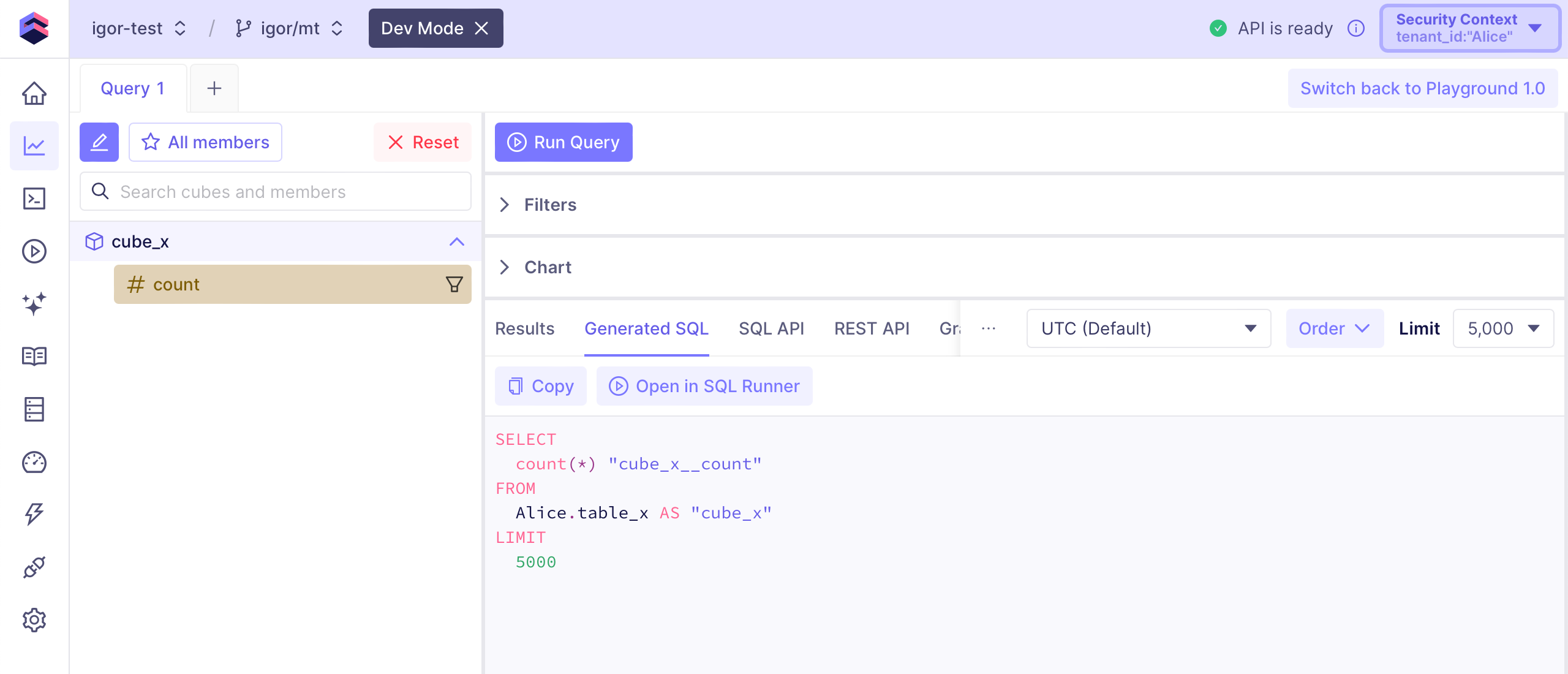Open the SQL Runner terminal icon

click(x=34, y=199)
